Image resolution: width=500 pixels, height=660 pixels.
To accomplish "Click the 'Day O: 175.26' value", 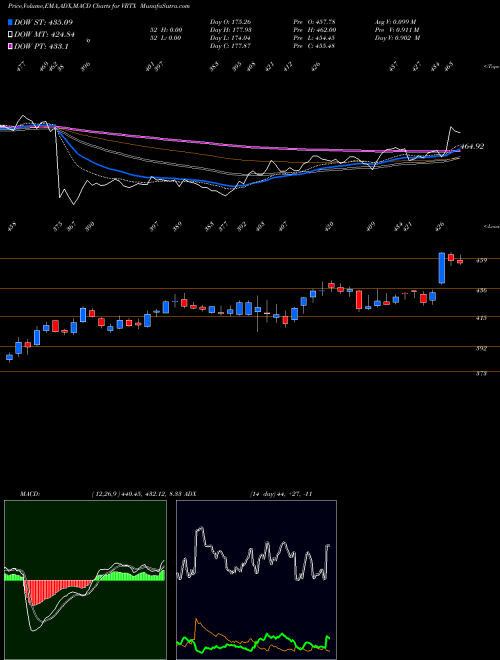I will (x=230, y=22).
